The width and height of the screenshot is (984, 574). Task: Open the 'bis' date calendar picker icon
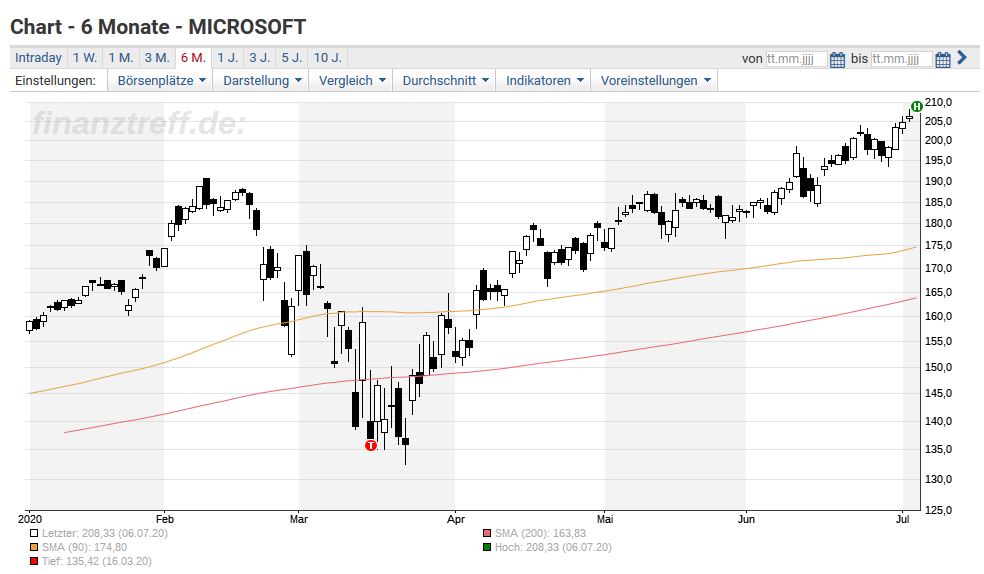click(x=943, y=60)
